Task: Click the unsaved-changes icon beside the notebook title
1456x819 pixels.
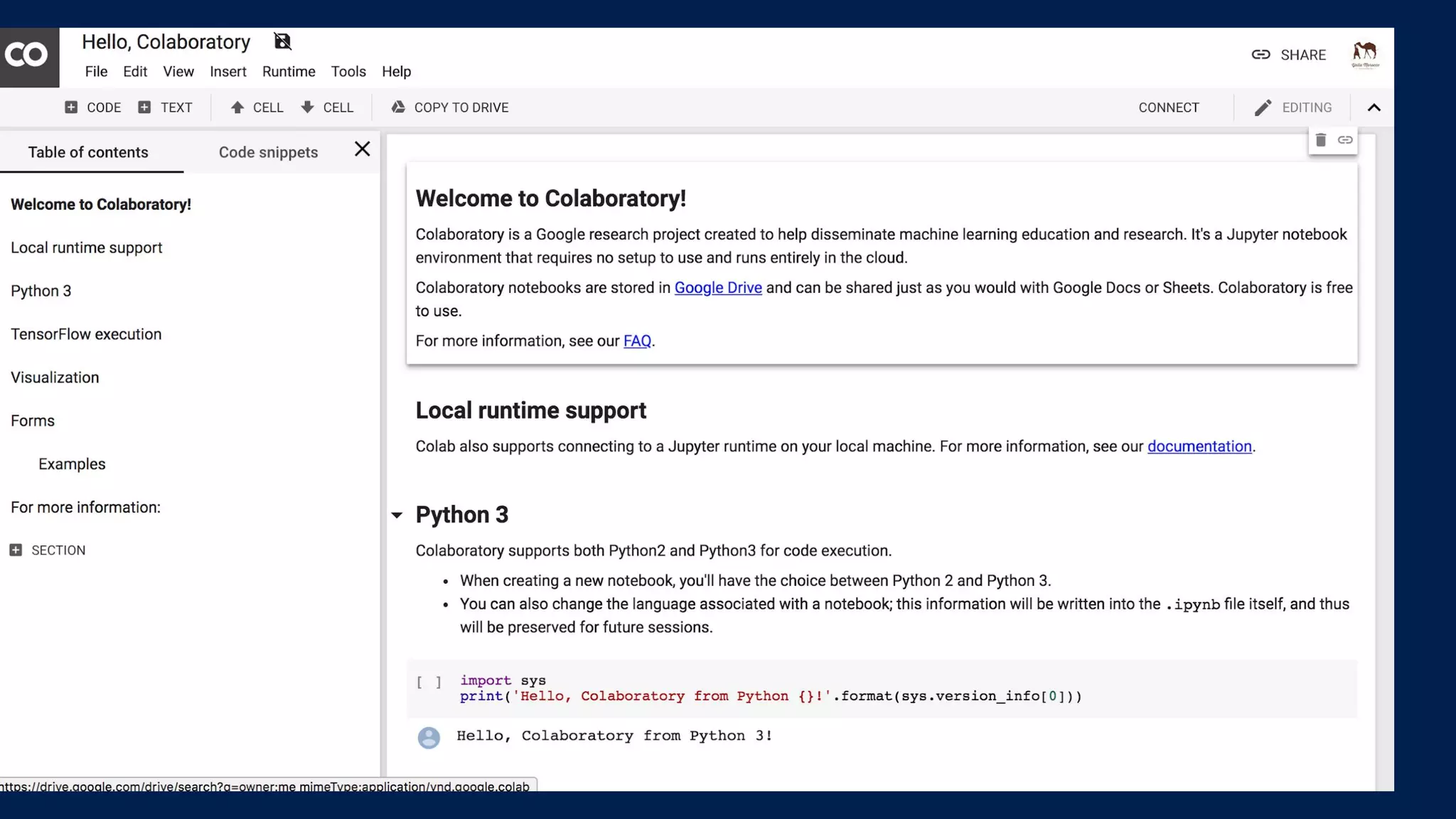Action: [x=282, y=42]
